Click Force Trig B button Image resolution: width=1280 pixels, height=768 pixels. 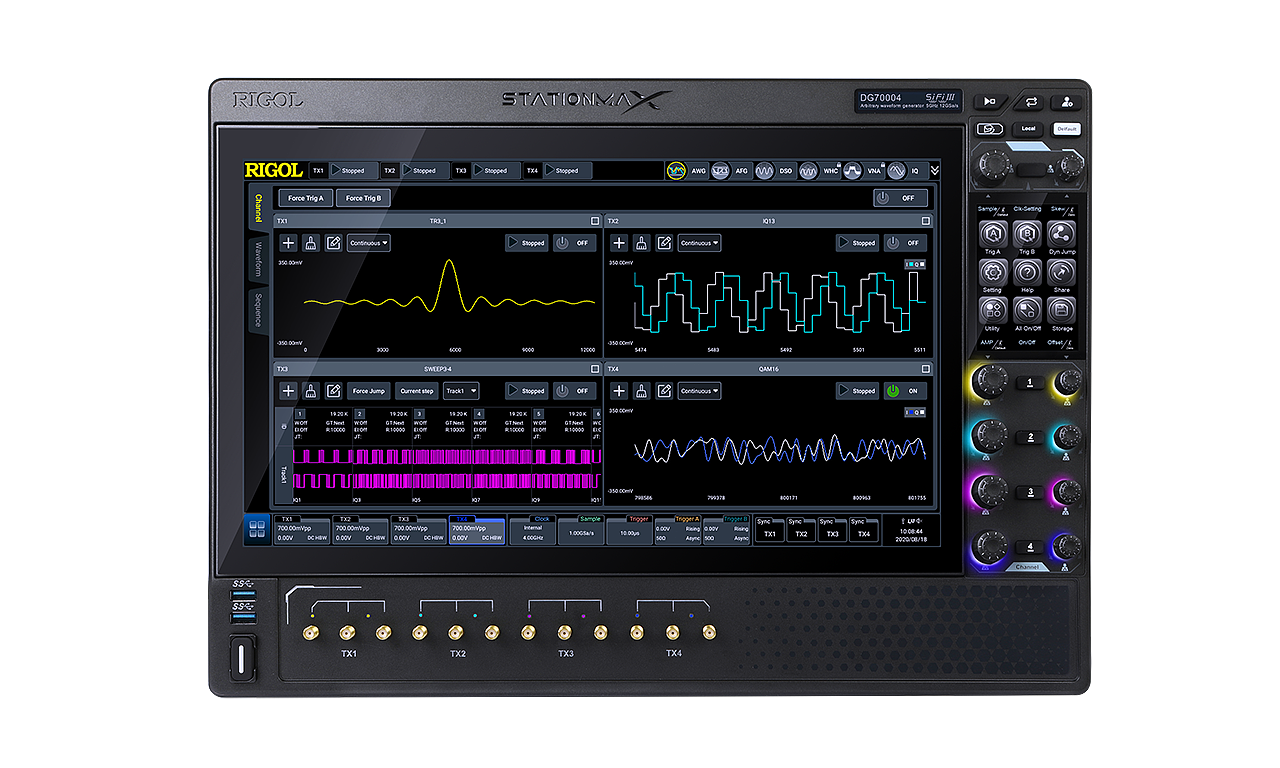363,198
